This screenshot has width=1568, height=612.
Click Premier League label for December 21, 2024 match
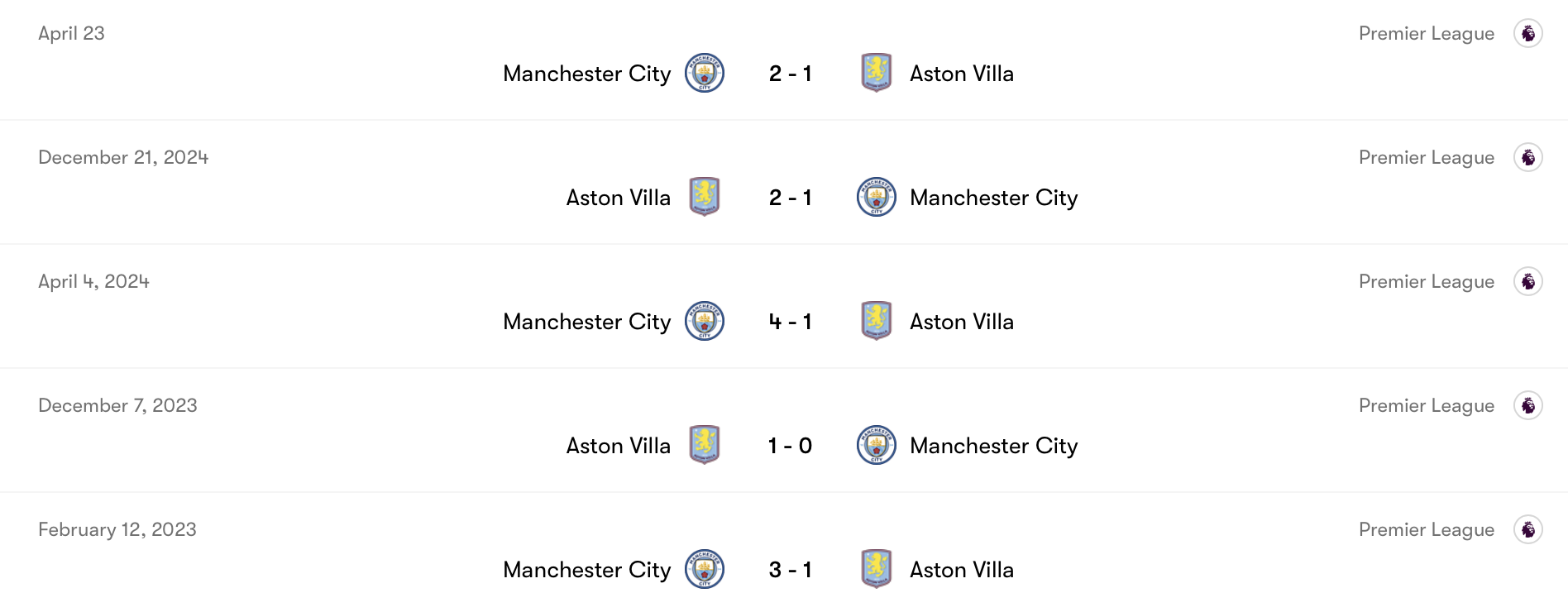pos(1426,157)
